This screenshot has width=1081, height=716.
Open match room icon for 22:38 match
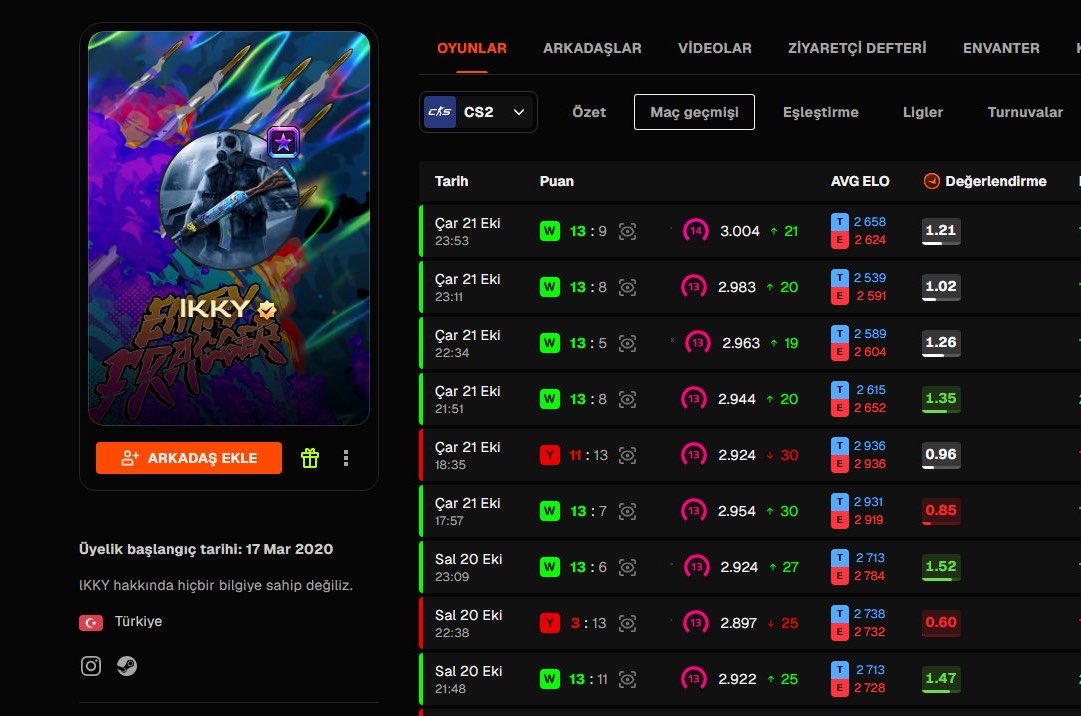[x=627, y=624]
